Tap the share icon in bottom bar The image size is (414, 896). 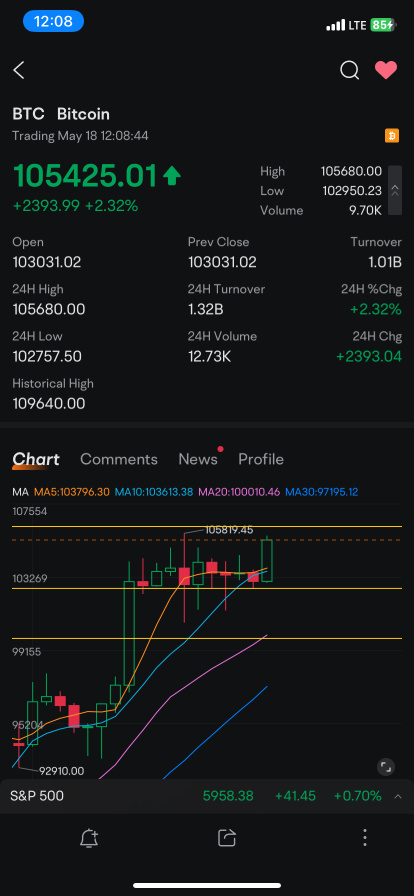(227, 838)
